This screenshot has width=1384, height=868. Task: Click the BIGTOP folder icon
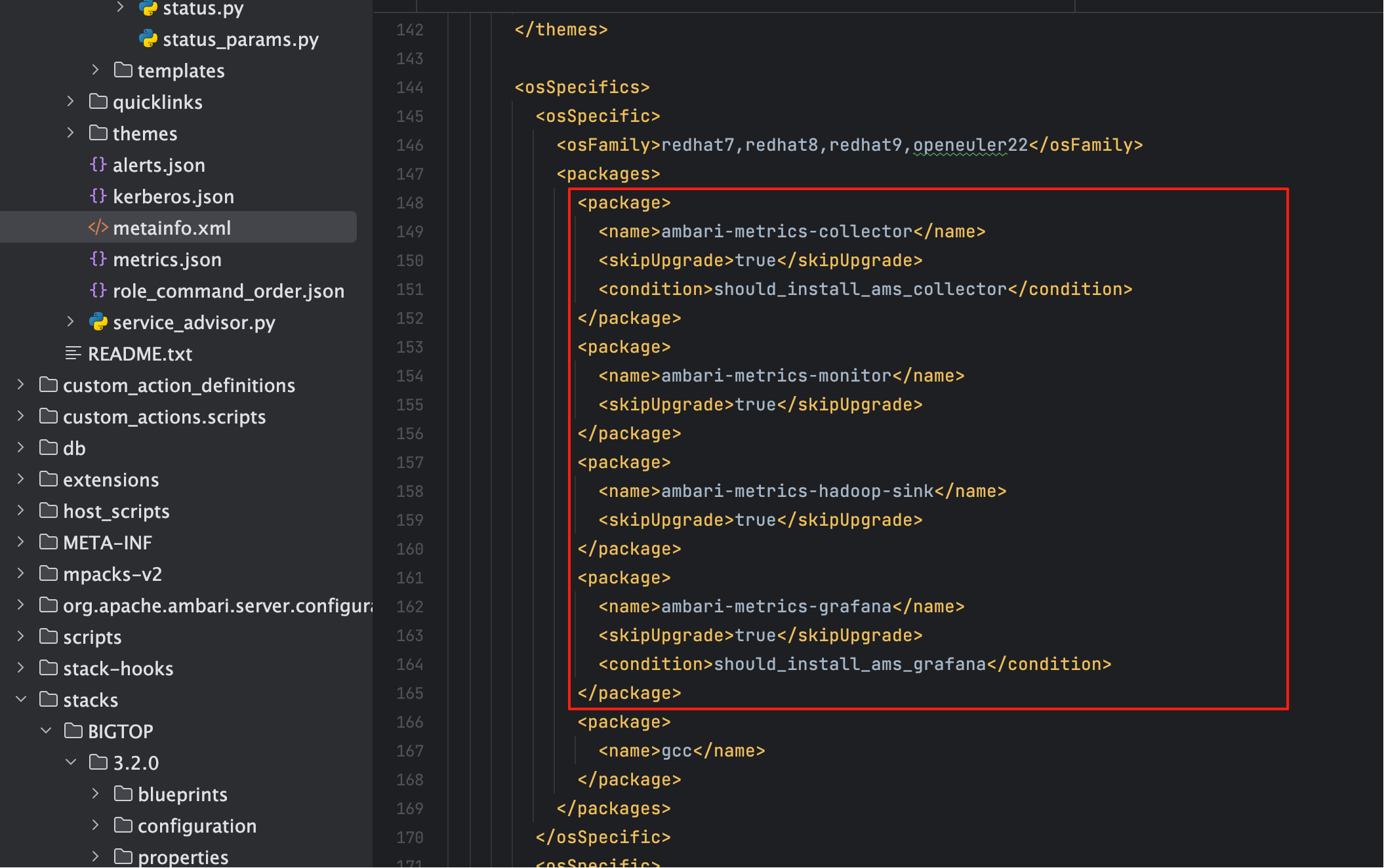coord(73,731)
